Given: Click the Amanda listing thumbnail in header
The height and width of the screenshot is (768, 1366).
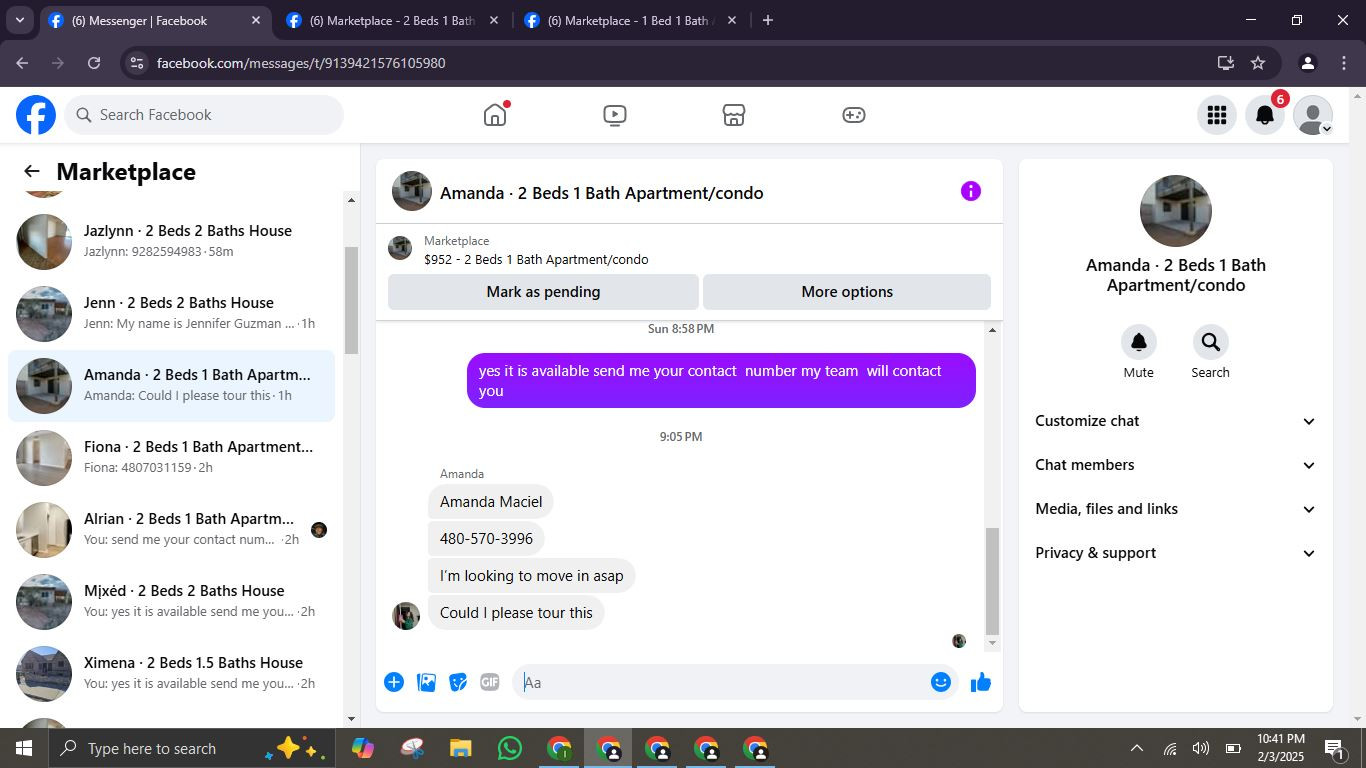Looking at the screenshot, I should [x=412, y=191].
